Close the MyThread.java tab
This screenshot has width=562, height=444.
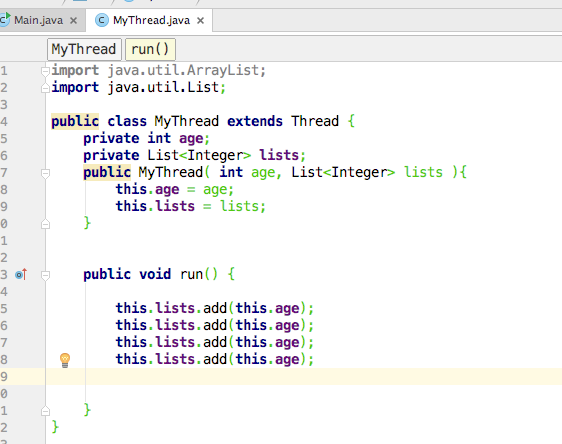[x=201, y=21]
